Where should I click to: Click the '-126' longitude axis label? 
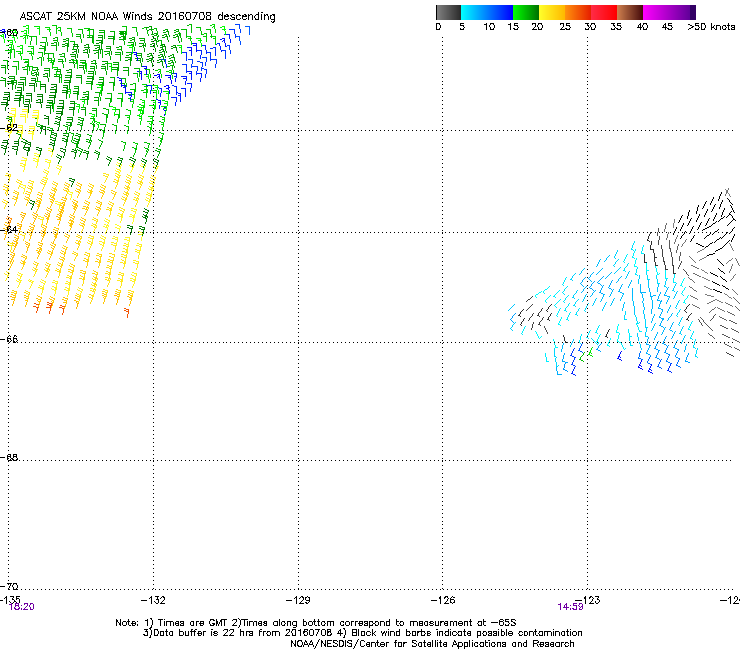pos(443,600)
